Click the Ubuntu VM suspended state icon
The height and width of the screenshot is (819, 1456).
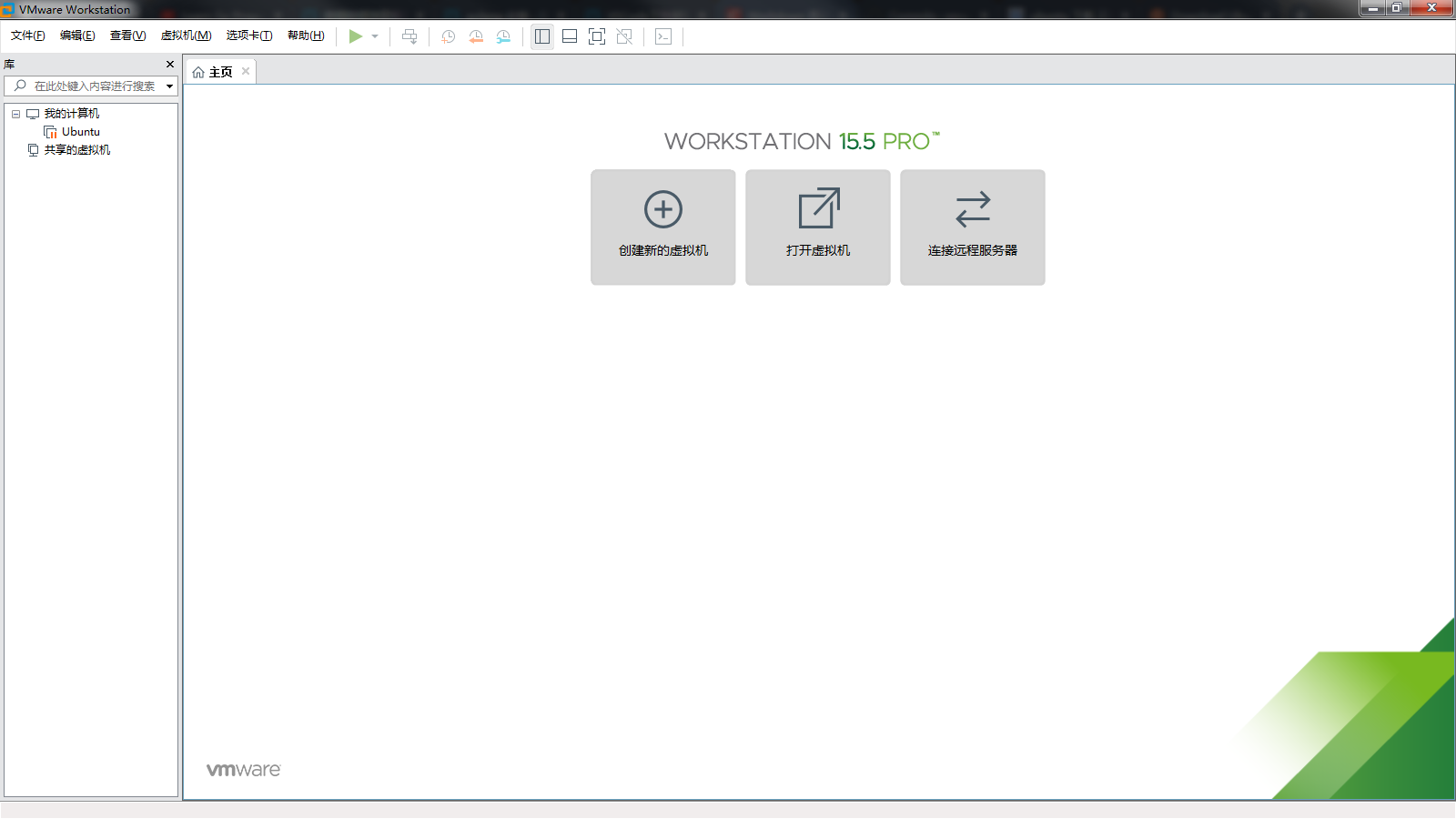pos(50,132)
